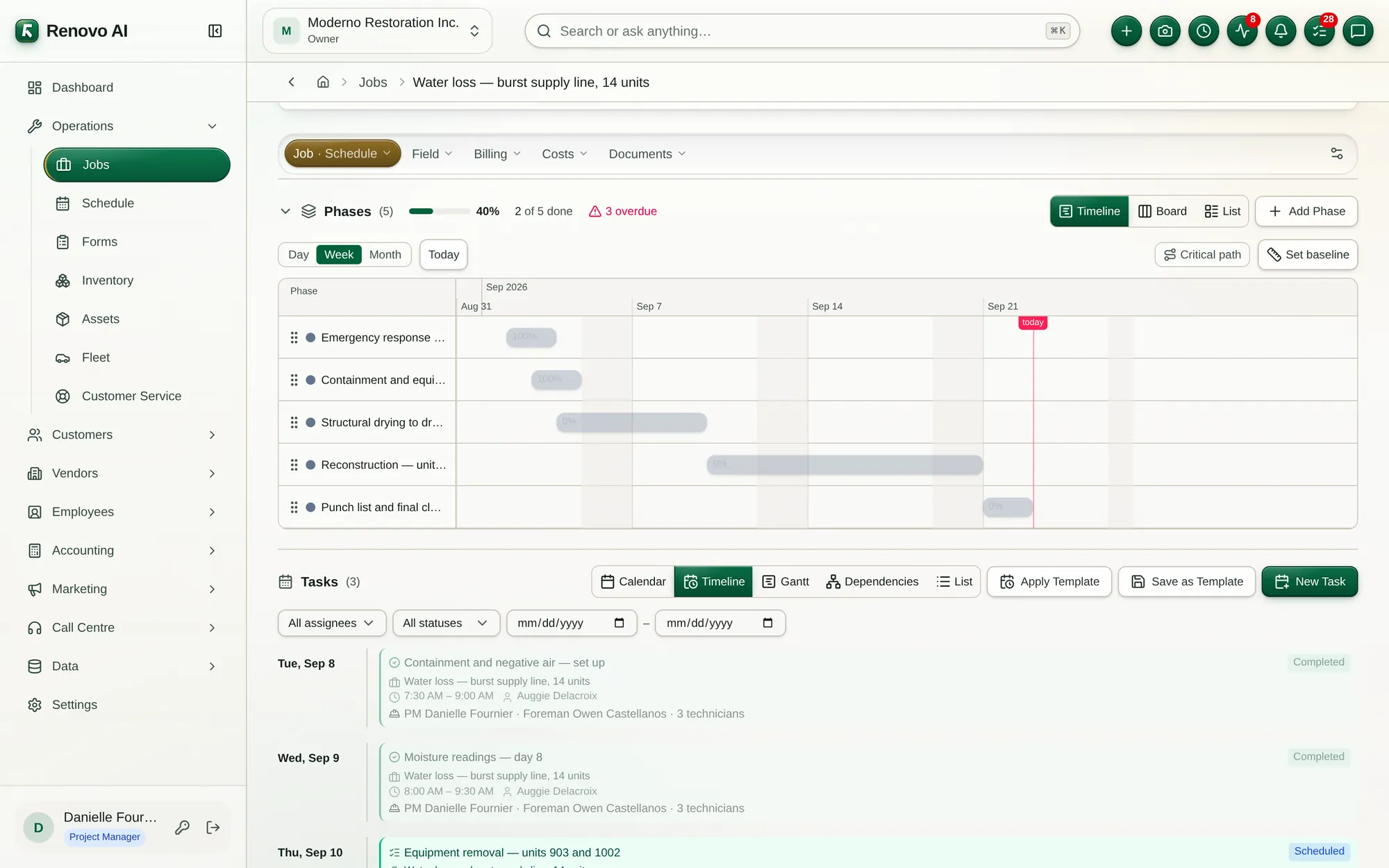Open the All assignees filter
Image resolution: width=1389 pixels, height=868 pixels.
point(331,623)
